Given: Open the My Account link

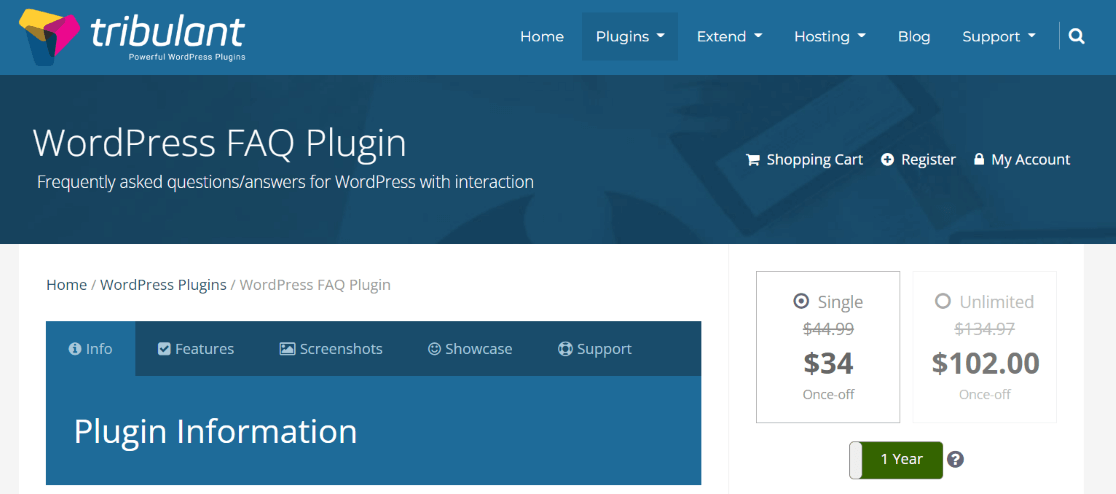Looking at the screenshot, I should 1022,160.
